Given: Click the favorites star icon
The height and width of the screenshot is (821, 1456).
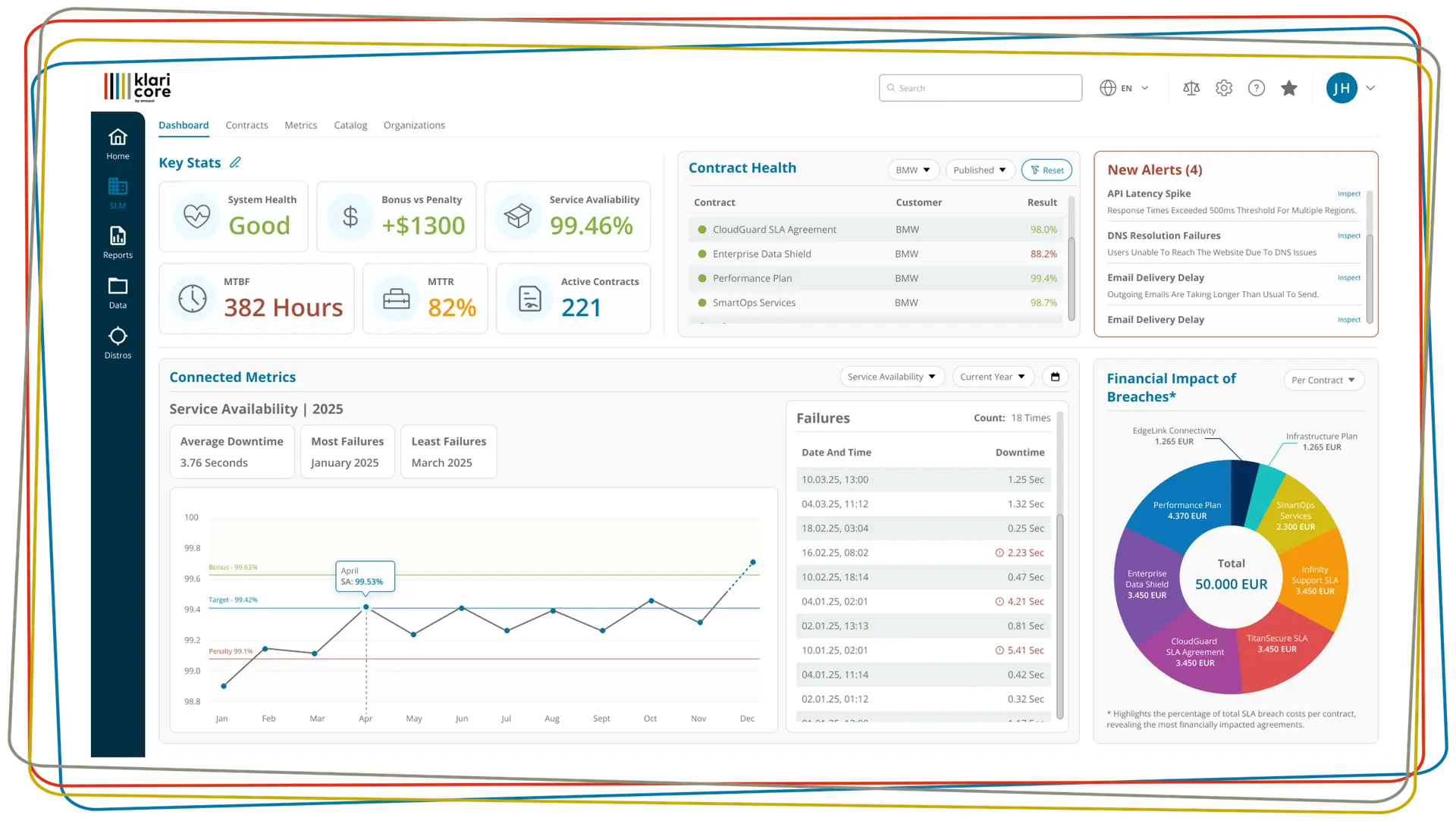Looking at the screenshot, I should pyautogui.click(x=1289, y=88).
